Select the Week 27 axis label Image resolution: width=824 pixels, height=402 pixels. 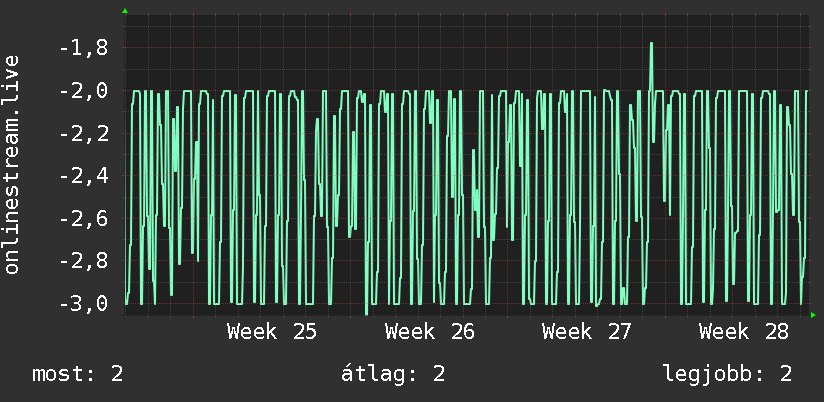tap(586, 332)
